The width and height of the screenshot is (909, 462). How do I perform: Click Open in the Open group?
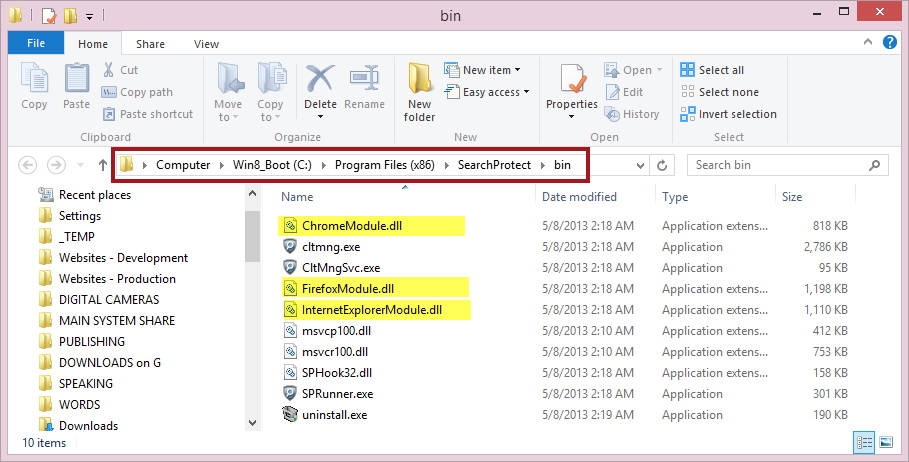tap(633, 70)
